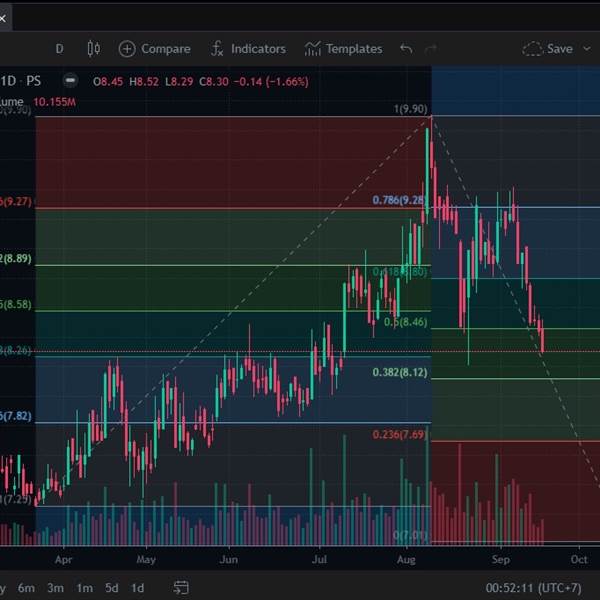The width and height of the screenshot is (600, 600).
Task: Redo the last chart action
Action: 431,49
